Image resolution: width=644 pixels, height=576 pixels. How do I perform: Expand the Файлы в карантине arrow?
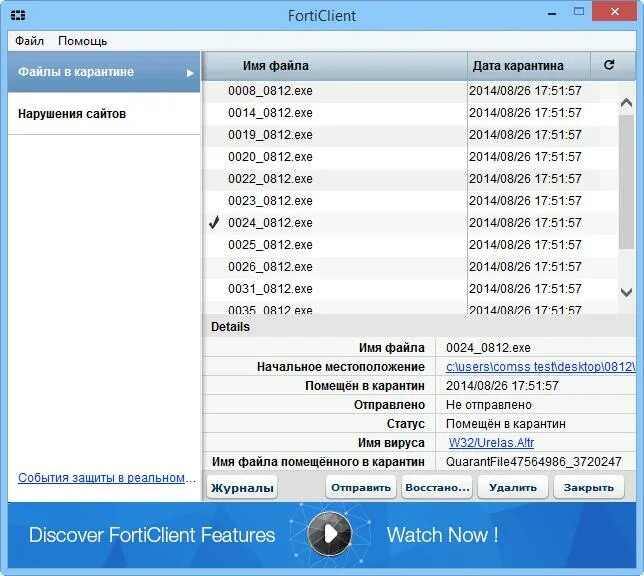point(190,73)
